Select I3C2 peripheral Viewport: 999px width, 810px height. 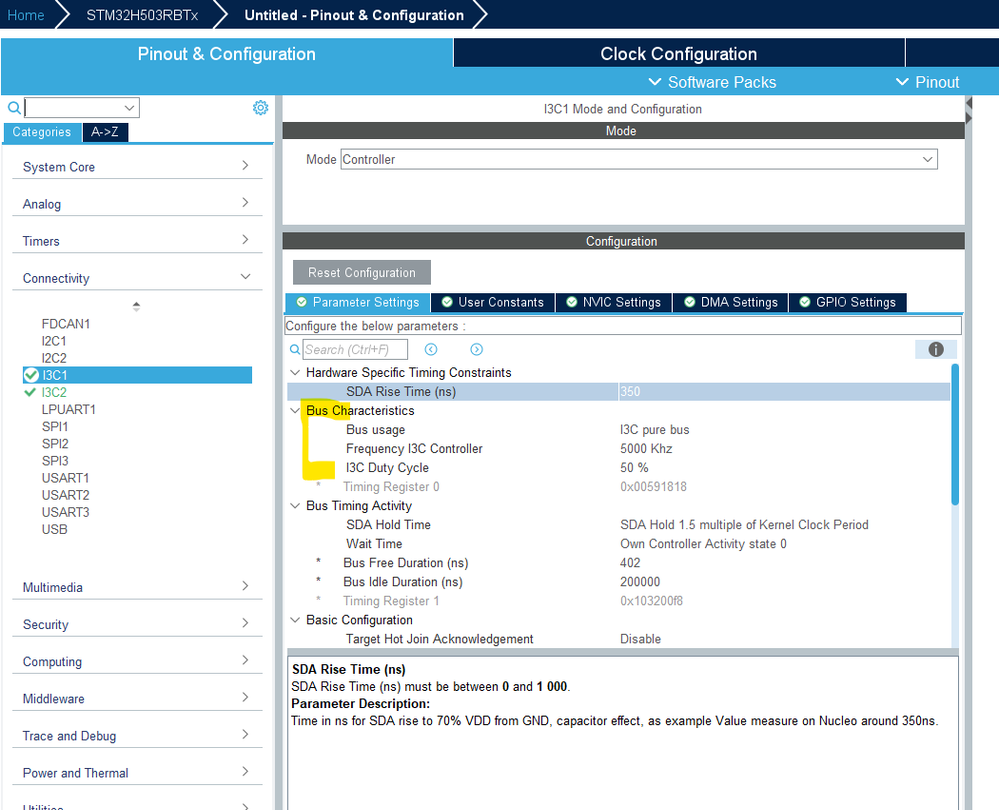tap(54, 393)
